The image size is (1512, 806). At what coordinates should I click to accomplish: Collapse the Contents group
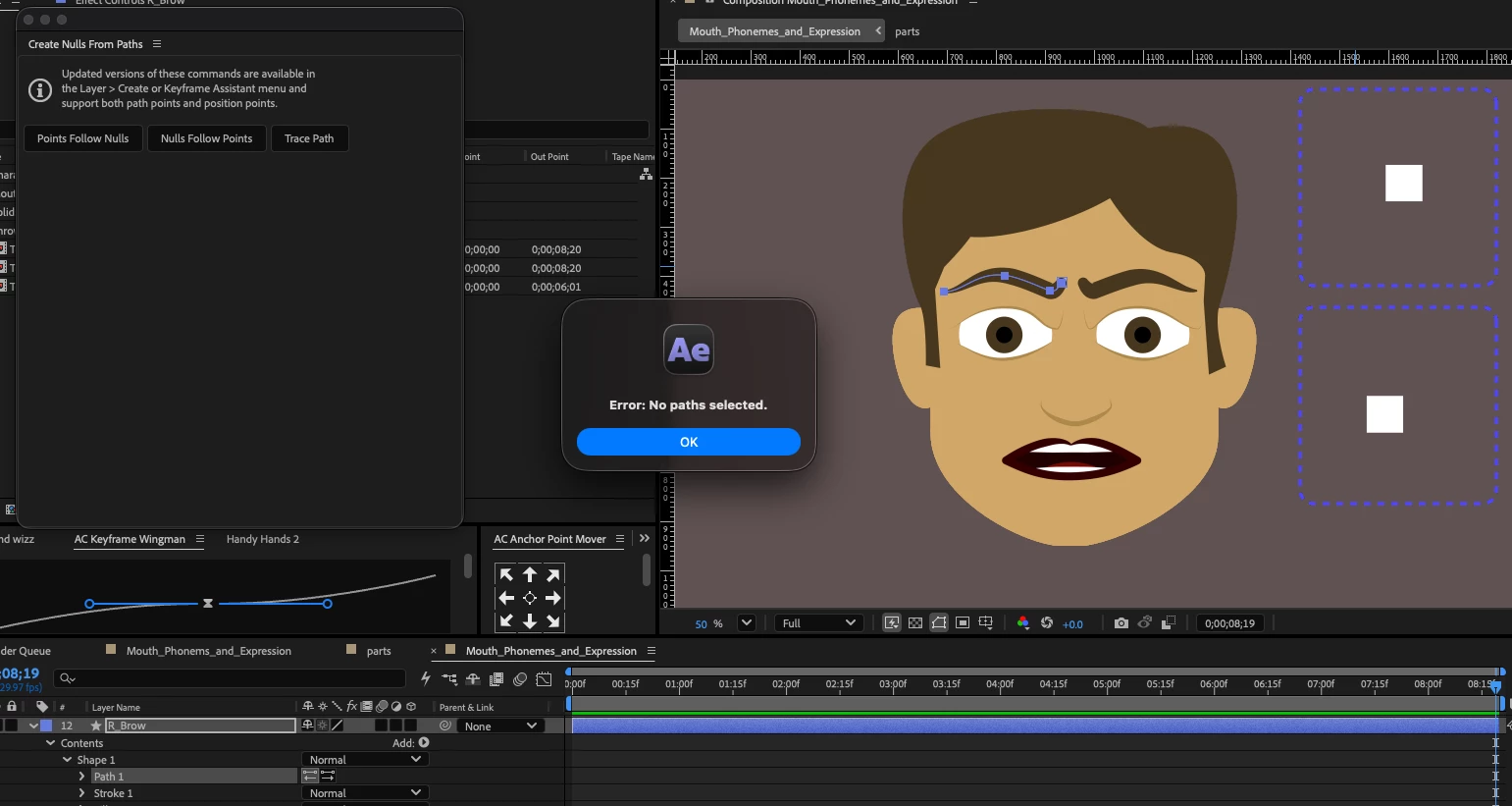51,743
